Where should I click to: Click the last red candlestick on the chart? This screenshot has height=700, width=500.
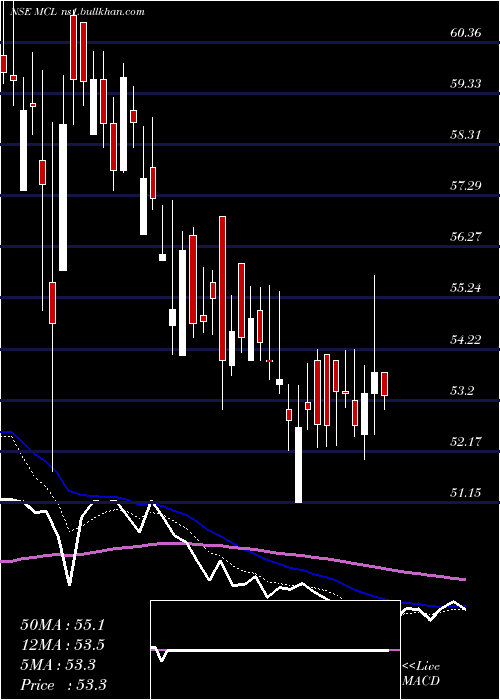tap(384, 383)
